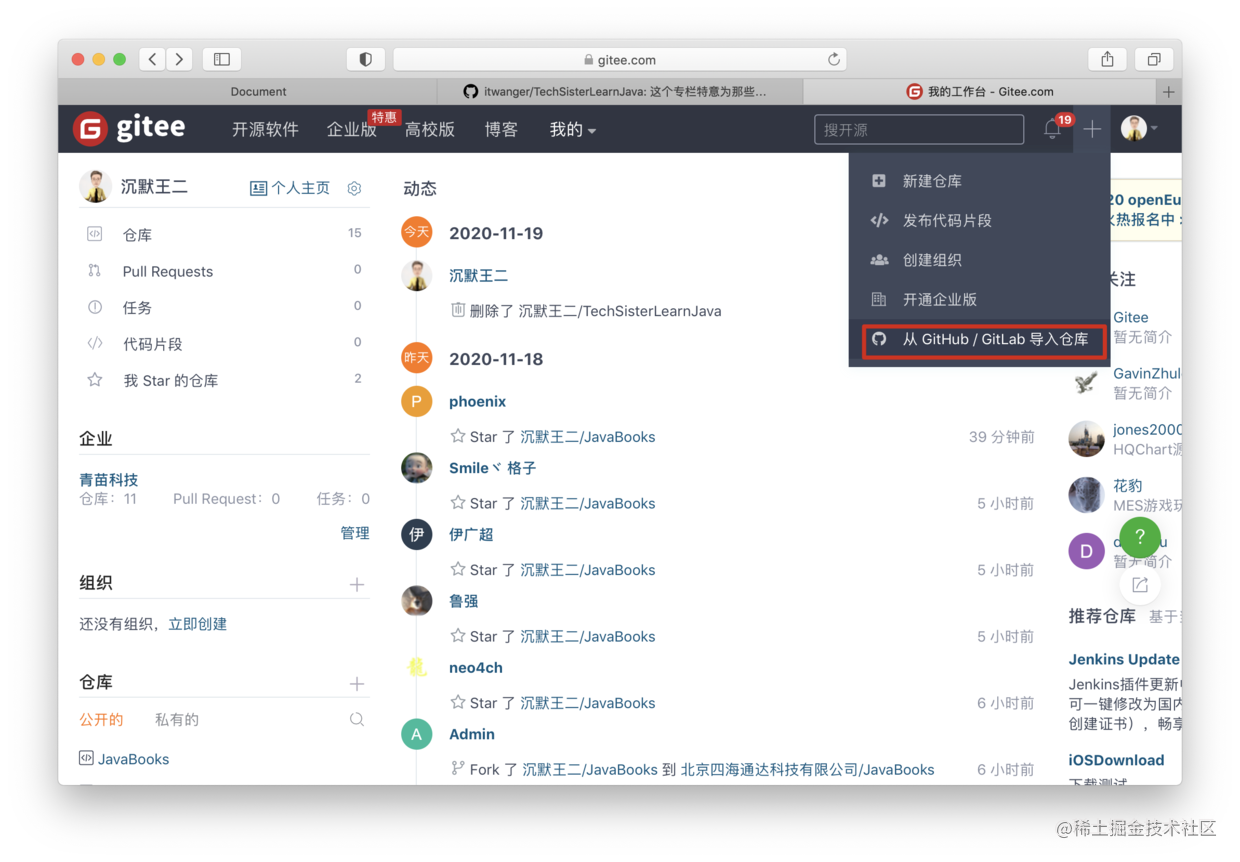
Task: Click the plus icon next to 仓库
Action: [x=357, y=684]
